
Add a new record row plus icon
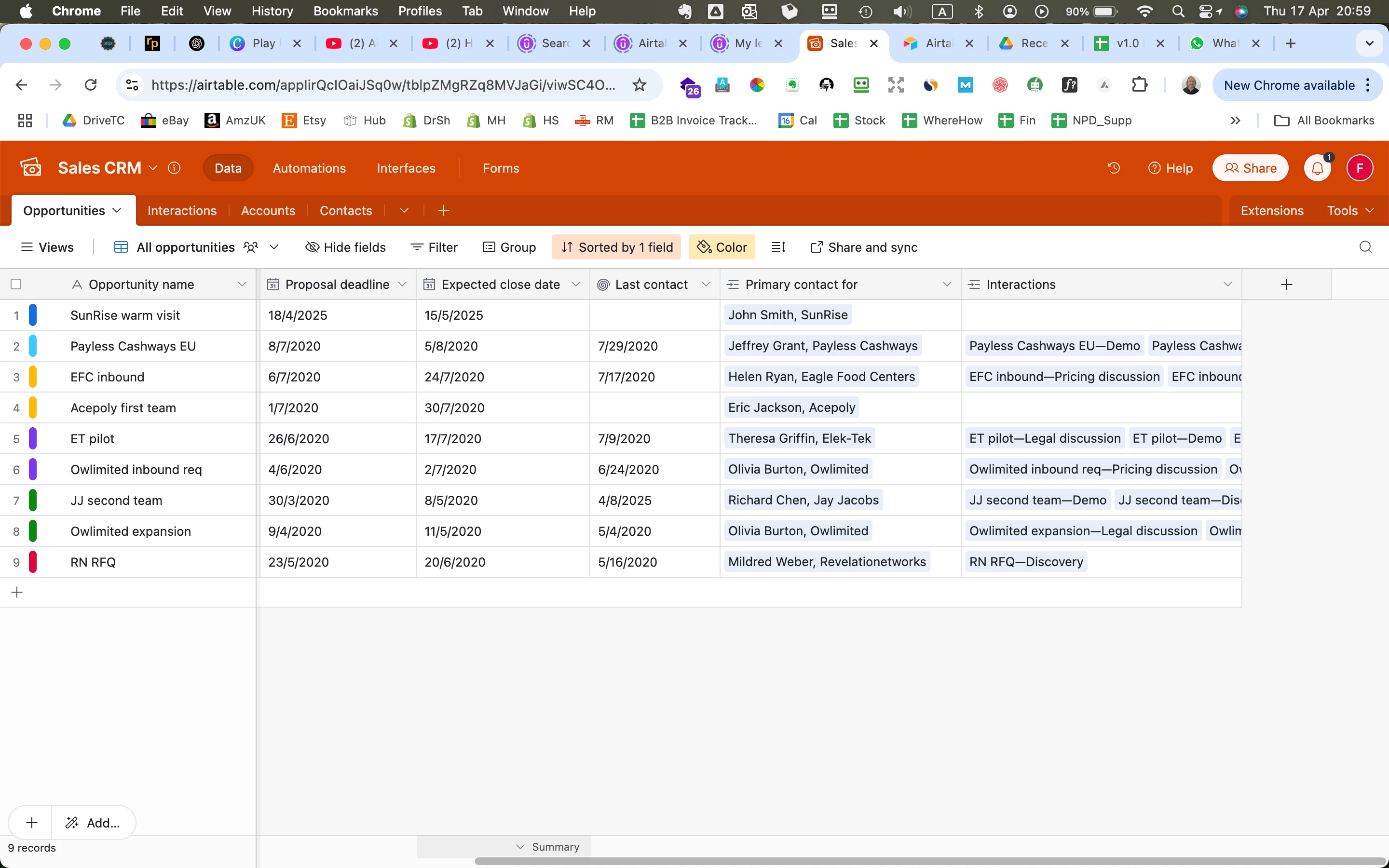coord(17,593)
